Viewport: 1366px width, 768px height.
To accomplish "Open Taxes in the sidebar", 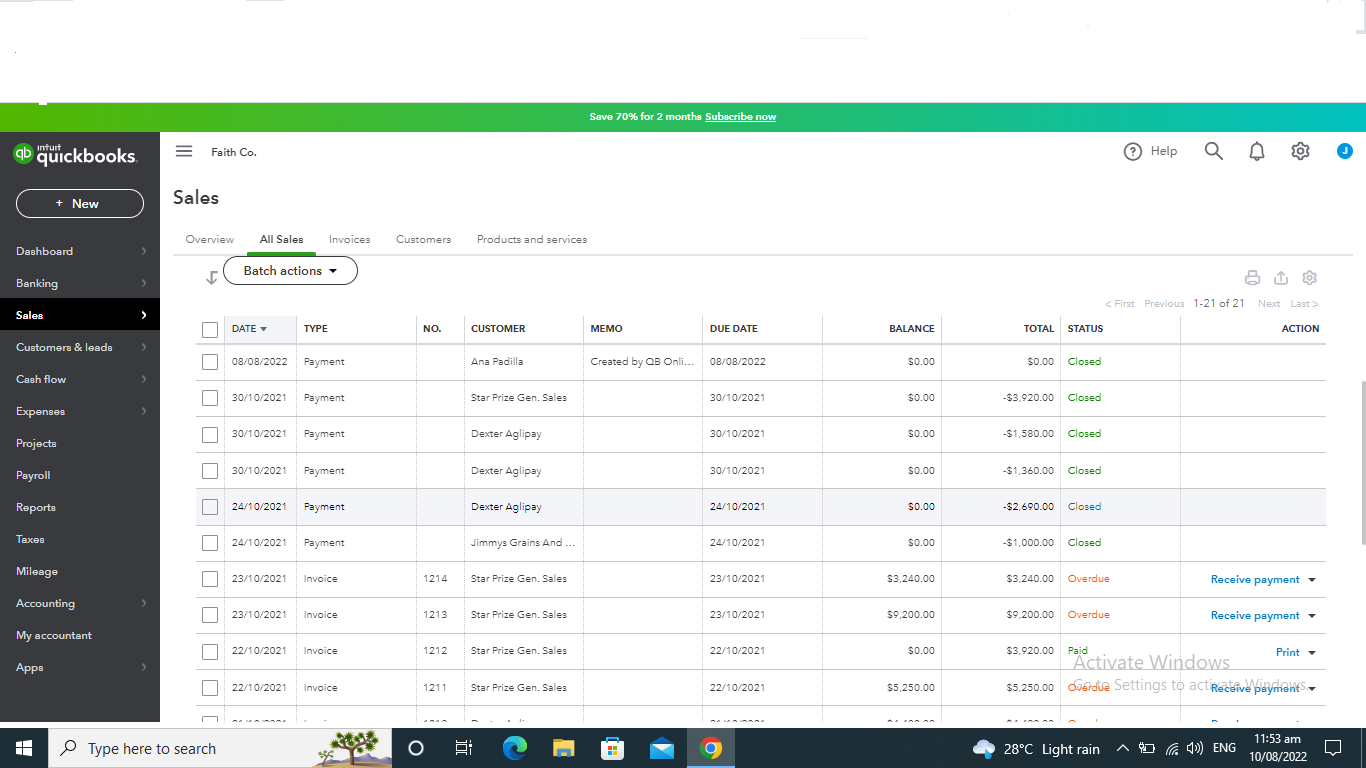I will (x=30, y=539).
